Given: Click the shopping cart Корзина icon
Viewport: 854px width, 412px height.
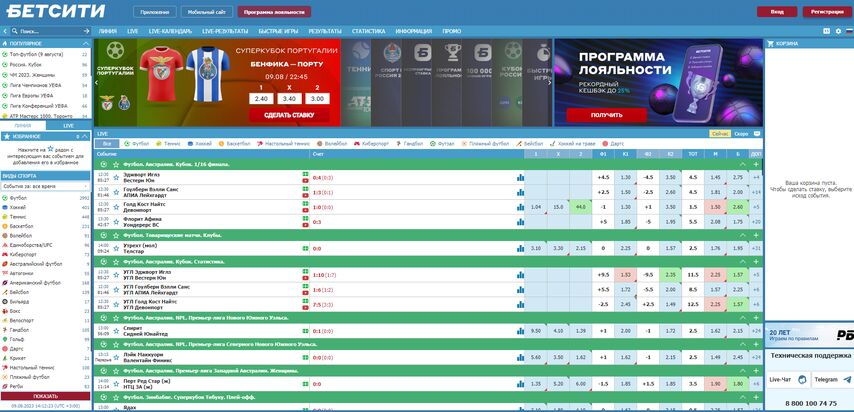Looking at the screenshot, I should coord(771,43).
